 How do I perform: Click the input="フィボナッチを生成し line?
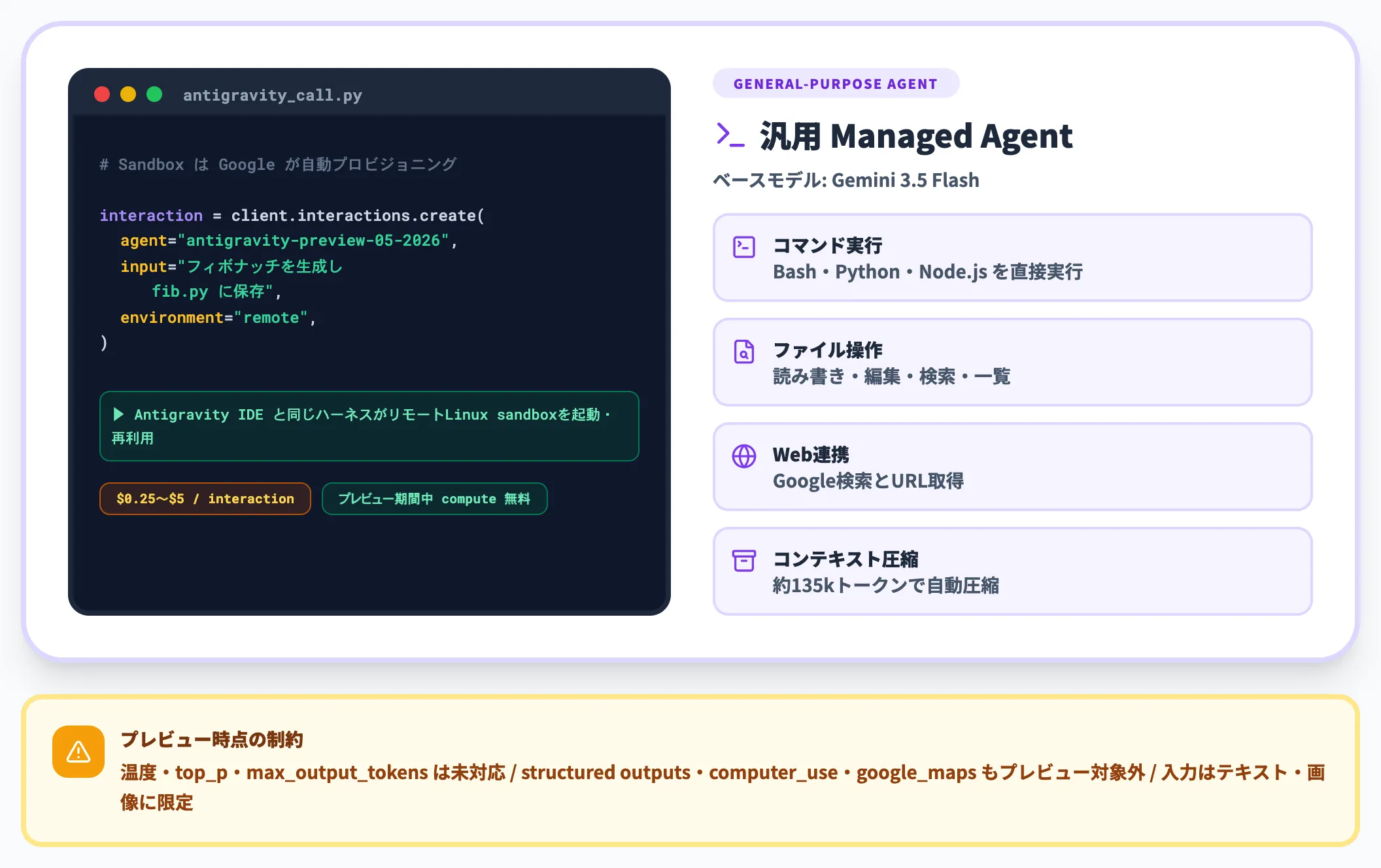pyautogui.click(x=231, y=267)
